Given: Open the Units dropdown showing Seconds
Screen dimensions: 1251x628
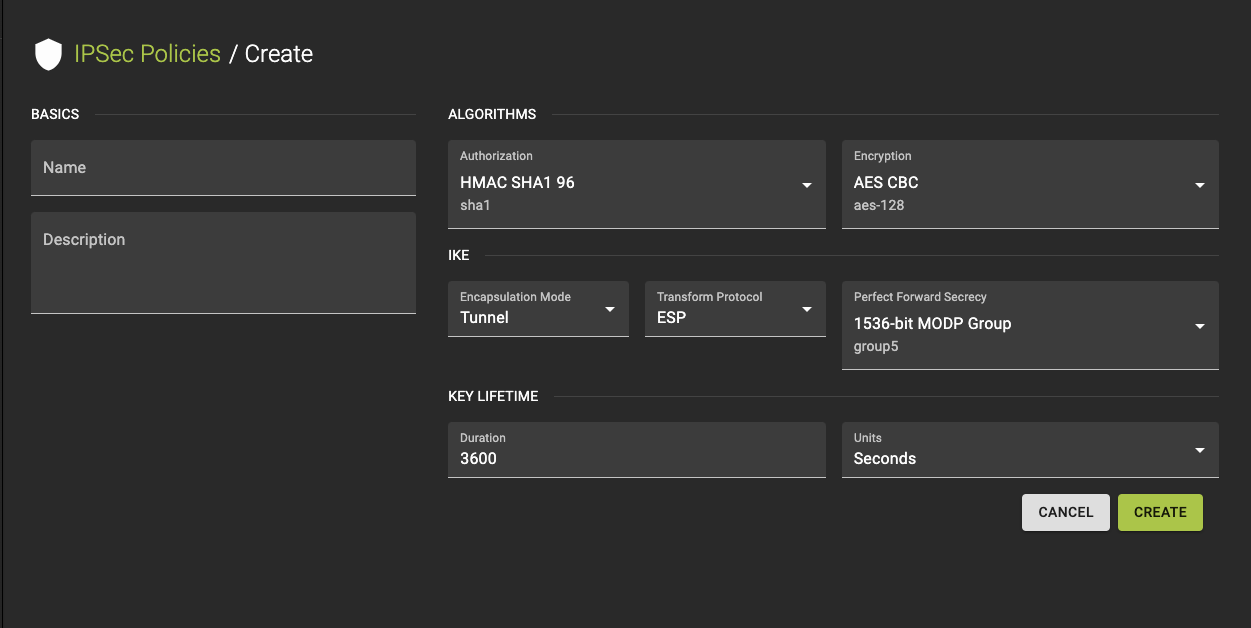Looking at the screenshot, I should [x=1030, y=450].
